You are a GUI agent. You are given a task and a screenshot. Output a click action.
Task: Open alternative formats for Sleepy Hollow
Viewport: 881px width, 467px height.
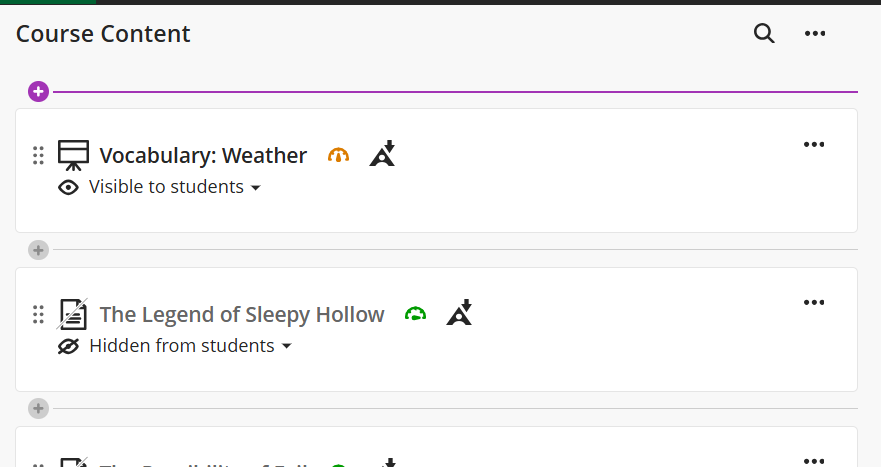(460, 313)
